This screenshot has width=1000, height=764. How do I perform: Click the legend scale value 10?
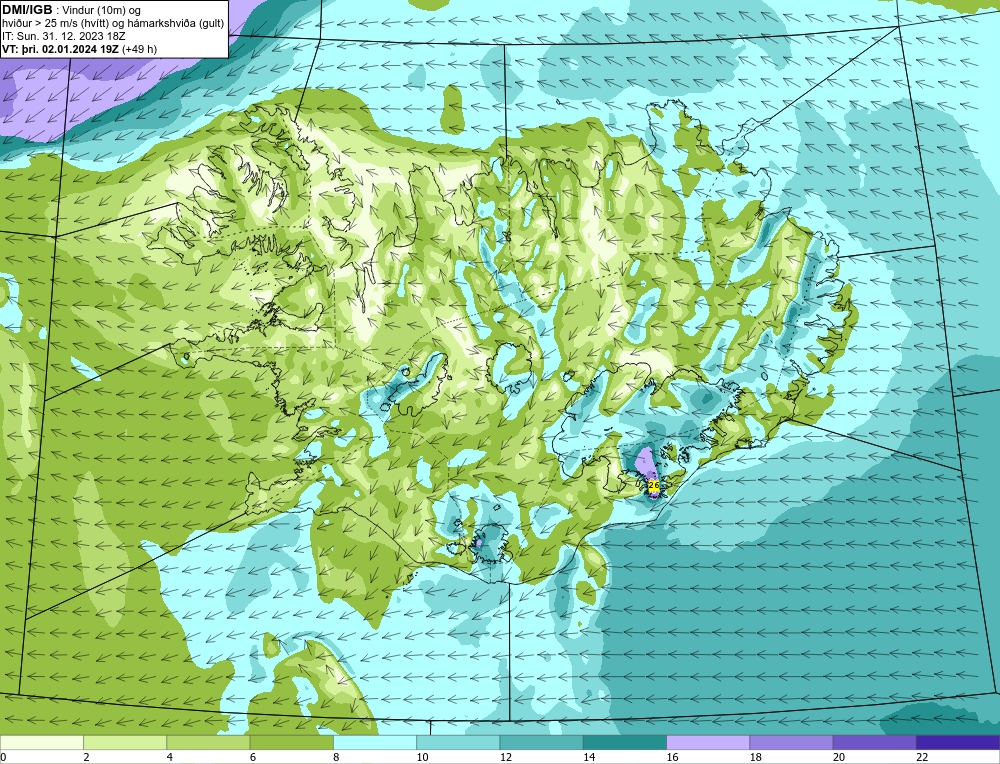[x=422, y=757]
